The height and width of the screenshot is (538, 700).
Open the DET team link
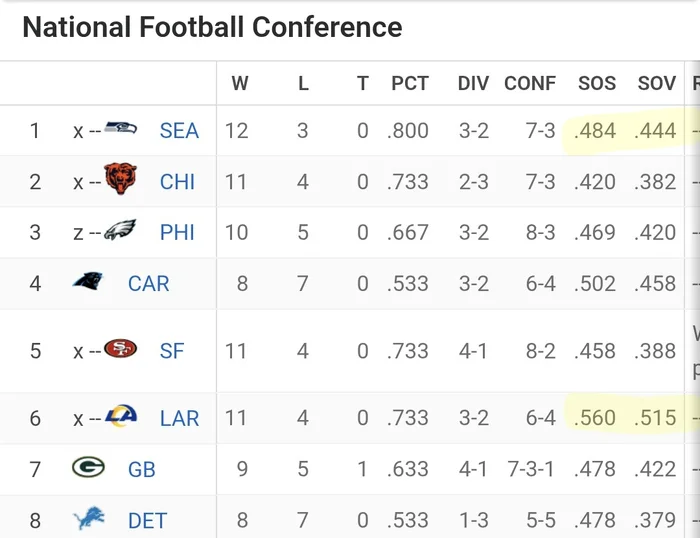pyautogui.click(x=147, y=520)
